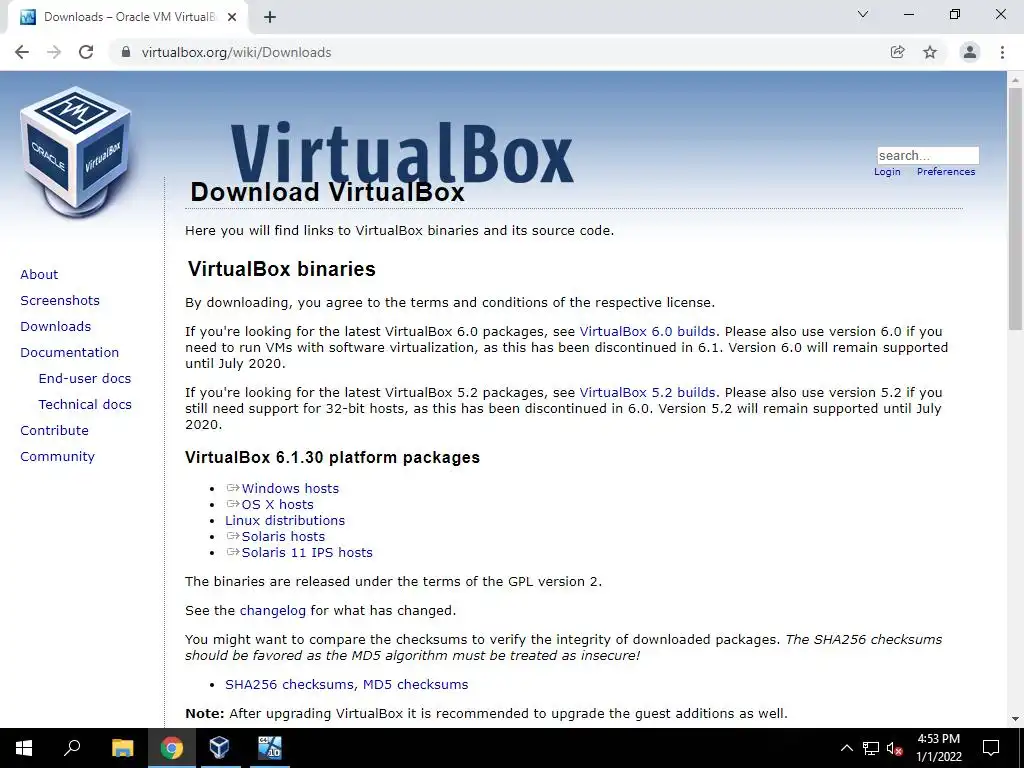Select the Downloads browser tab
Image resolution: width=1024 pixels, height=768 pixels.
[x=127, y=17]
